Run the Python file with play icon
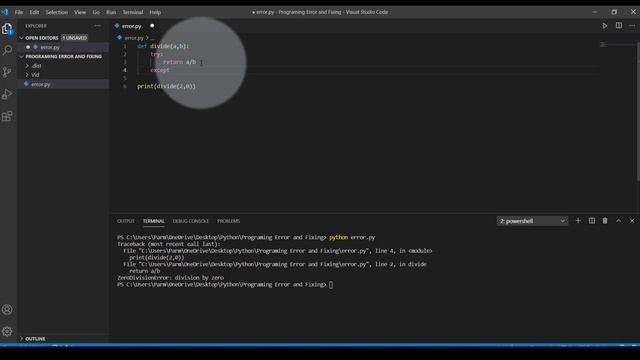The height and width of the screenshot is (360, 640). point(604,26)
